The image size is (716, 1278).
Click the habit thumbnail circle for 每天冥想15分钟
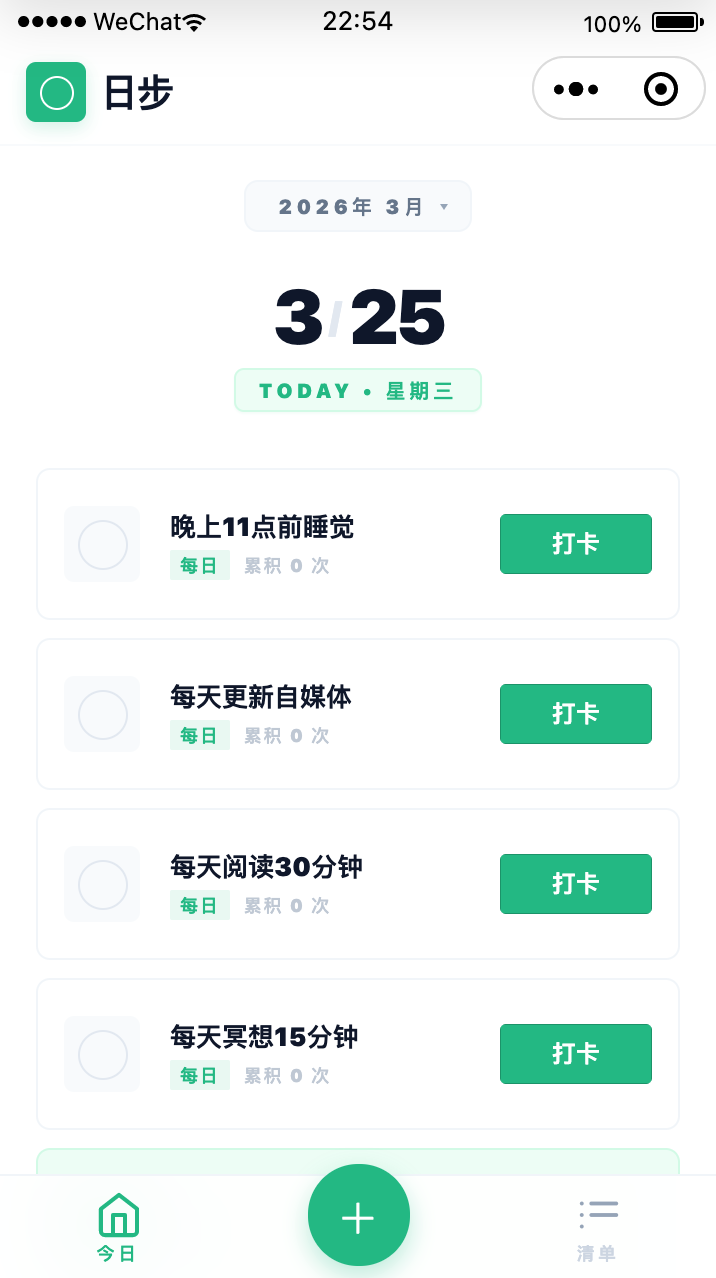click(x=101, y=1054)
